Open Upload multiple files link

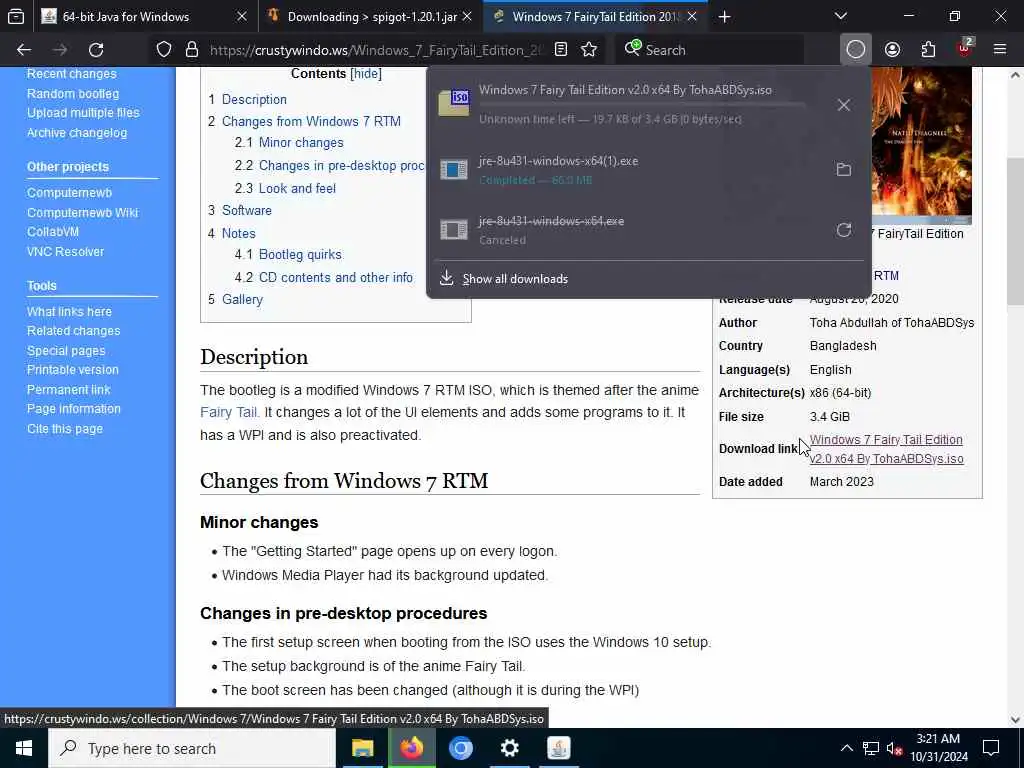point(83,112)
